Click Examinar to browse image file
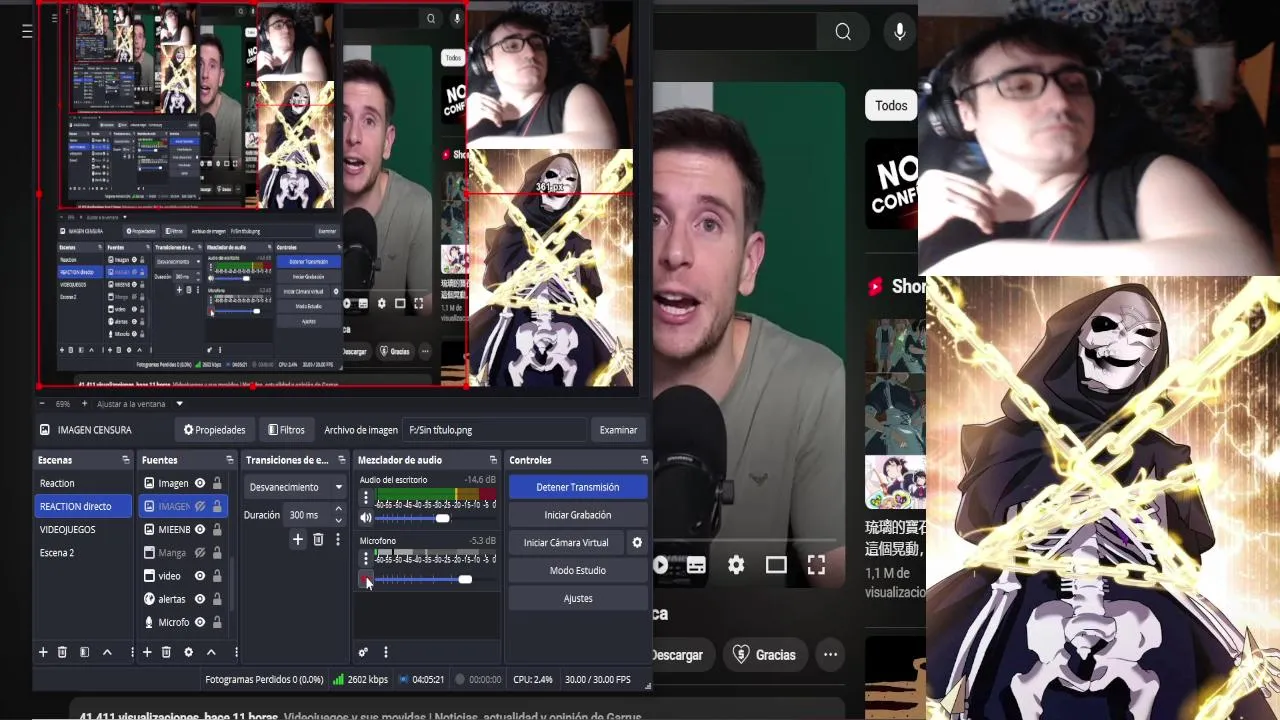The width and height of the screenshot is (1280, 720). click(618, 430)
